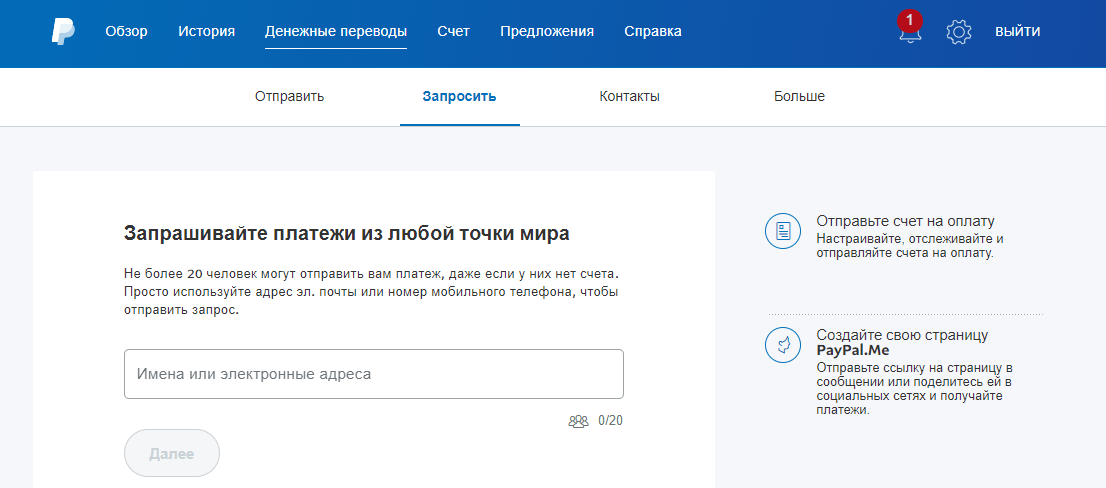Select the Запросить tab

click(460, 97)
